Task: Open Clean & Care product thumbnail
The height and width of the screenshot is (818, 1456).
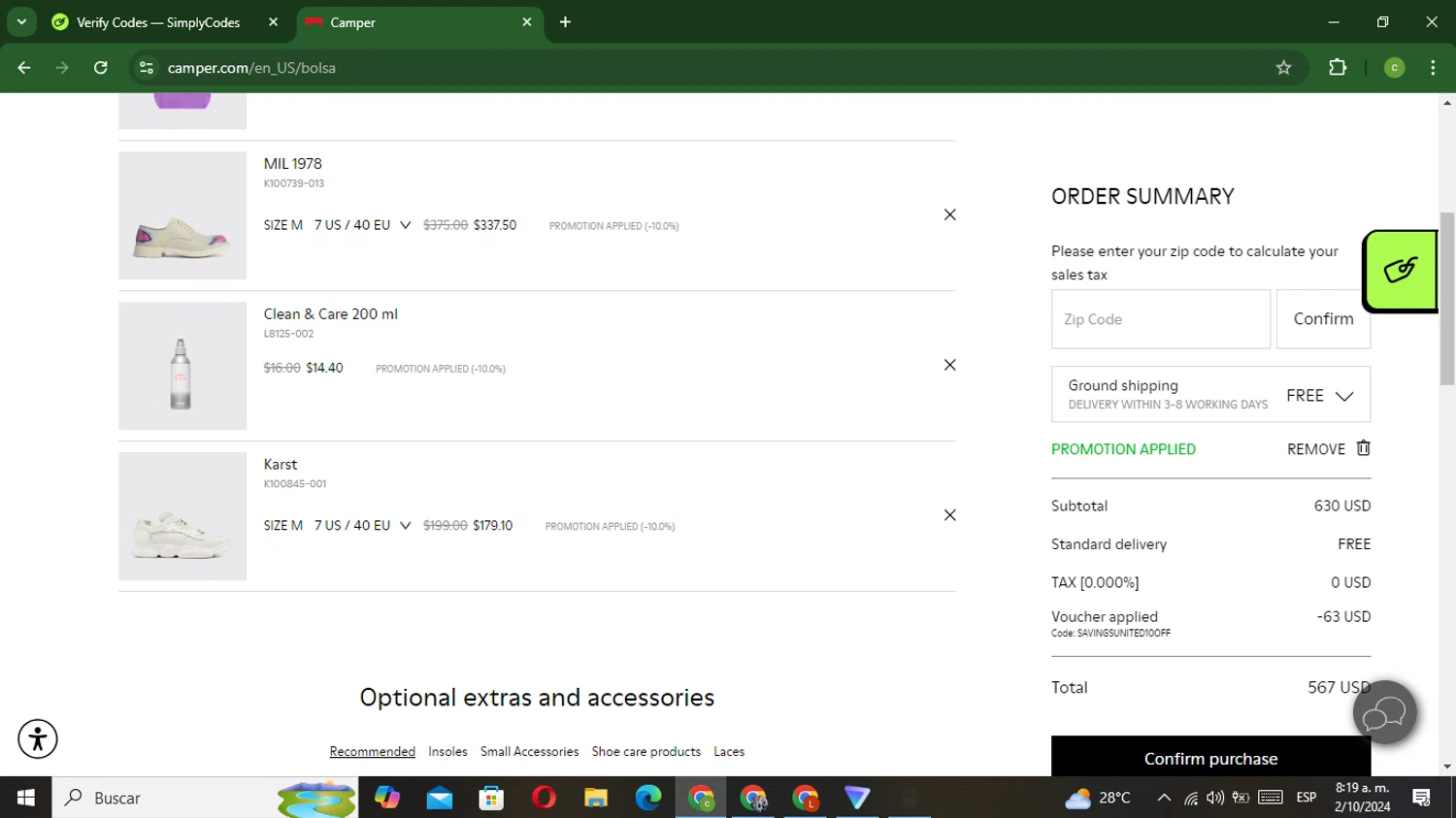Action: pos(182,366)
